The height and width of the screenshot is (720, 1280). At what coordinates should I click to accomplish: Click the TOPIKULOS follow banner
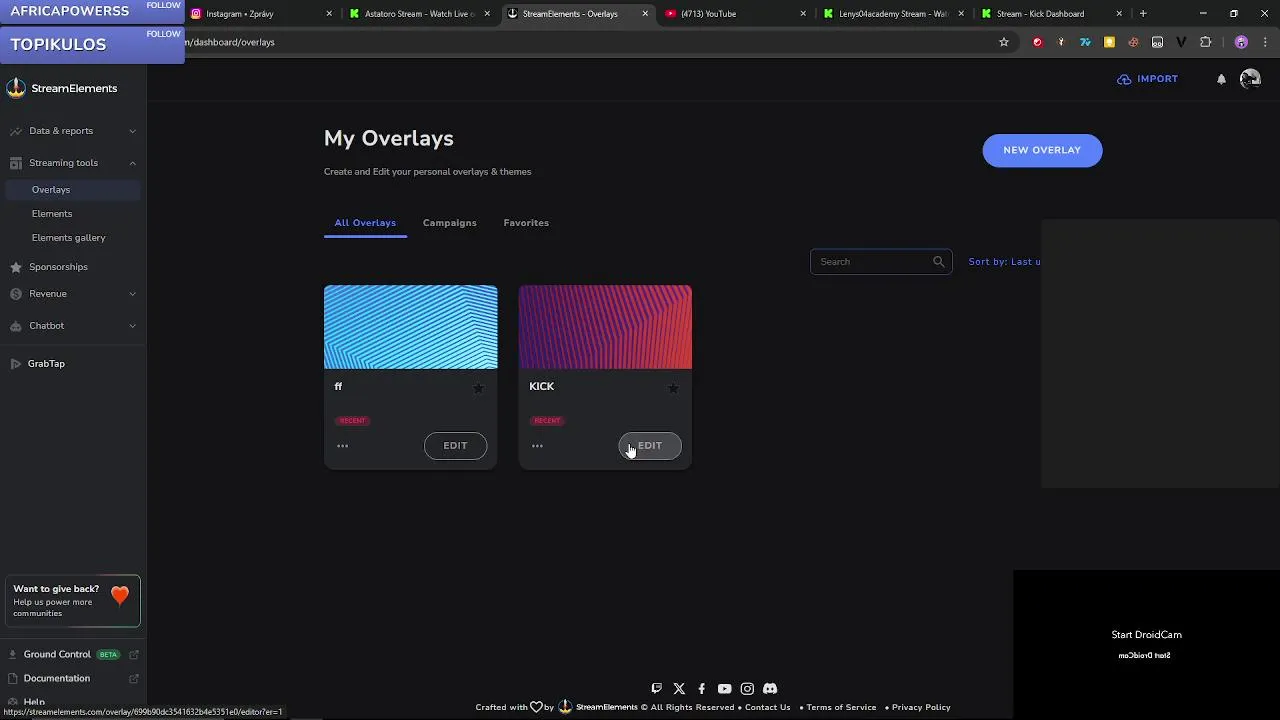coord(92,45)
